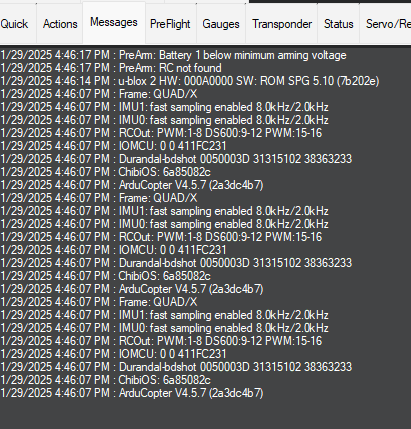Viewport: 411px width, 429px height.
Task: Open the Actions tab
Action: tap(60, 24)
